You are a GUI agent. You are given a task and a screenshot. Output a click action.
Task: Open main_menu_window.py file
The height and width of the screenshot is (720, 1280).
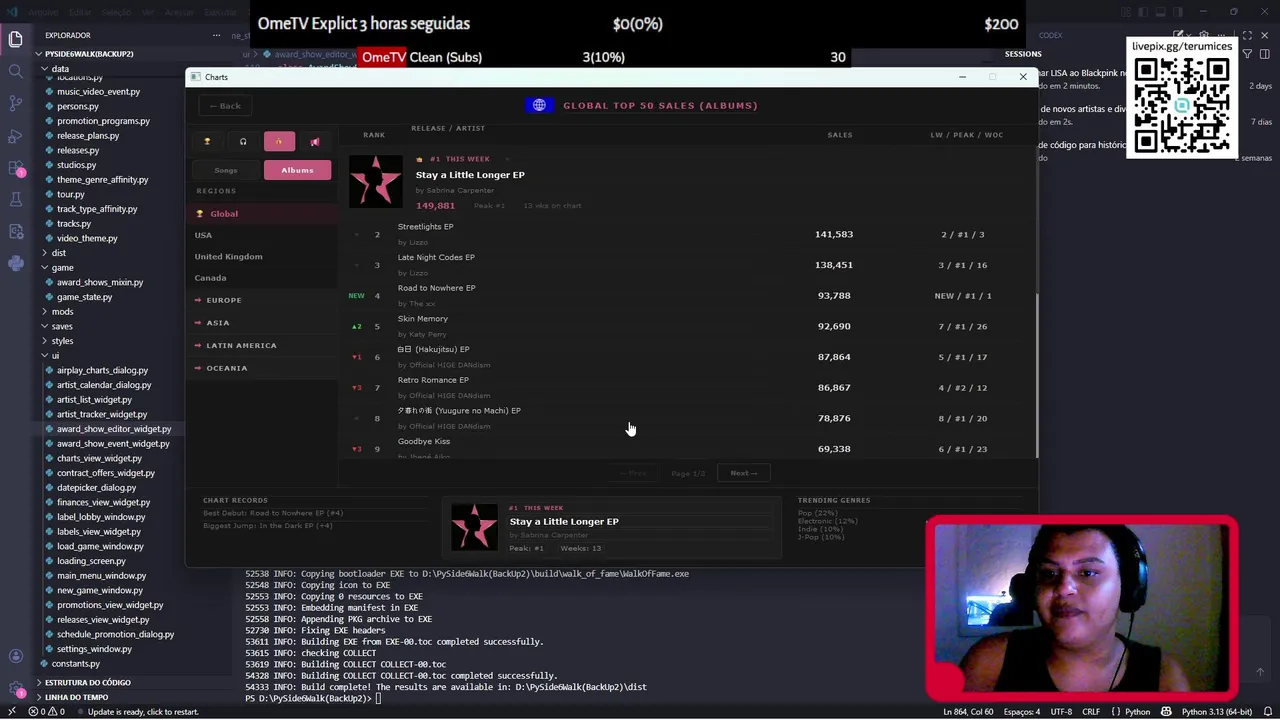click(x=101, y=576)
